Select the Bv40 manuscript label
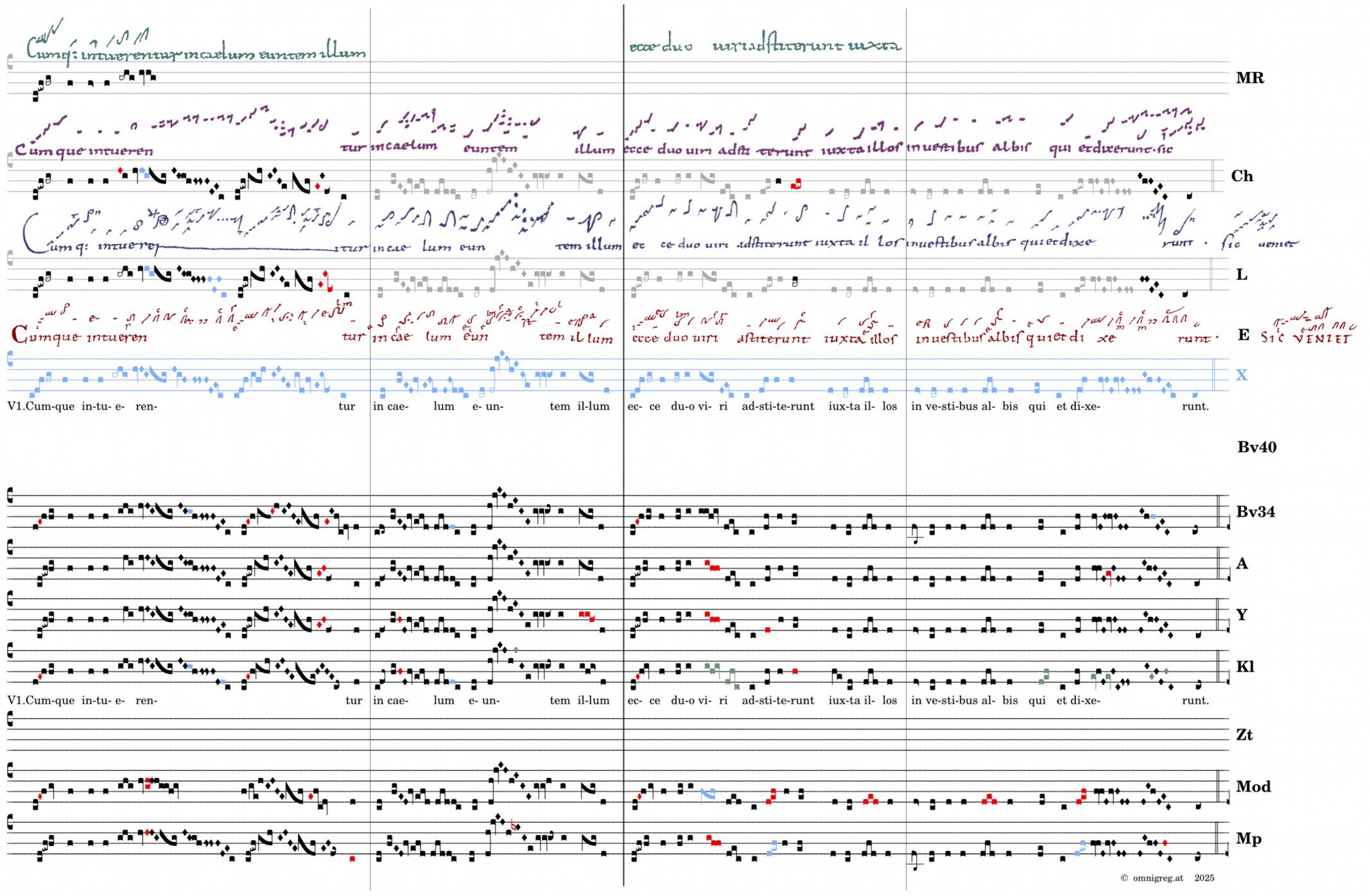Viewport: 1370px width, 896px height. click(1256, 447)
